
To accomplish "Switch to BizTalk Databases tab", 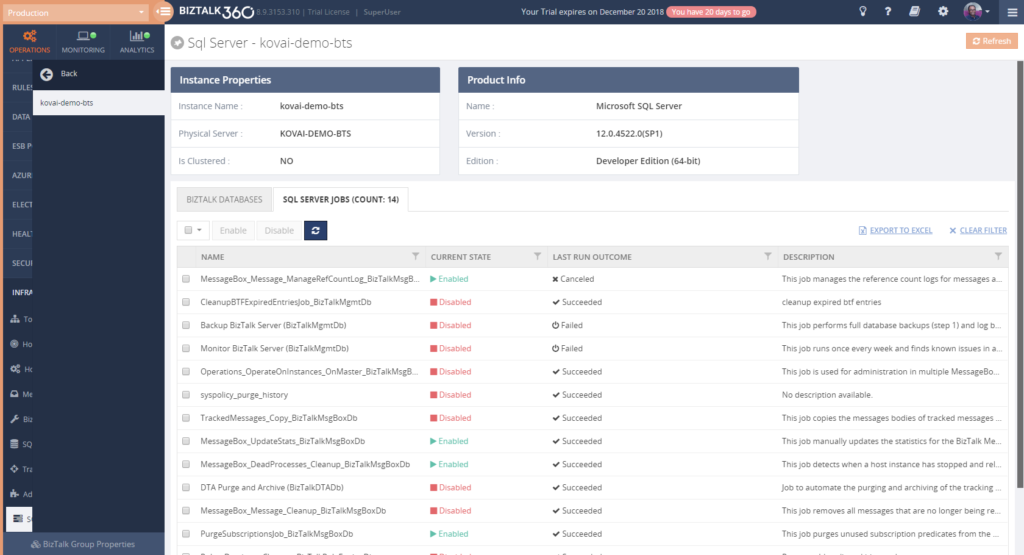I will (x=224, y=199).
